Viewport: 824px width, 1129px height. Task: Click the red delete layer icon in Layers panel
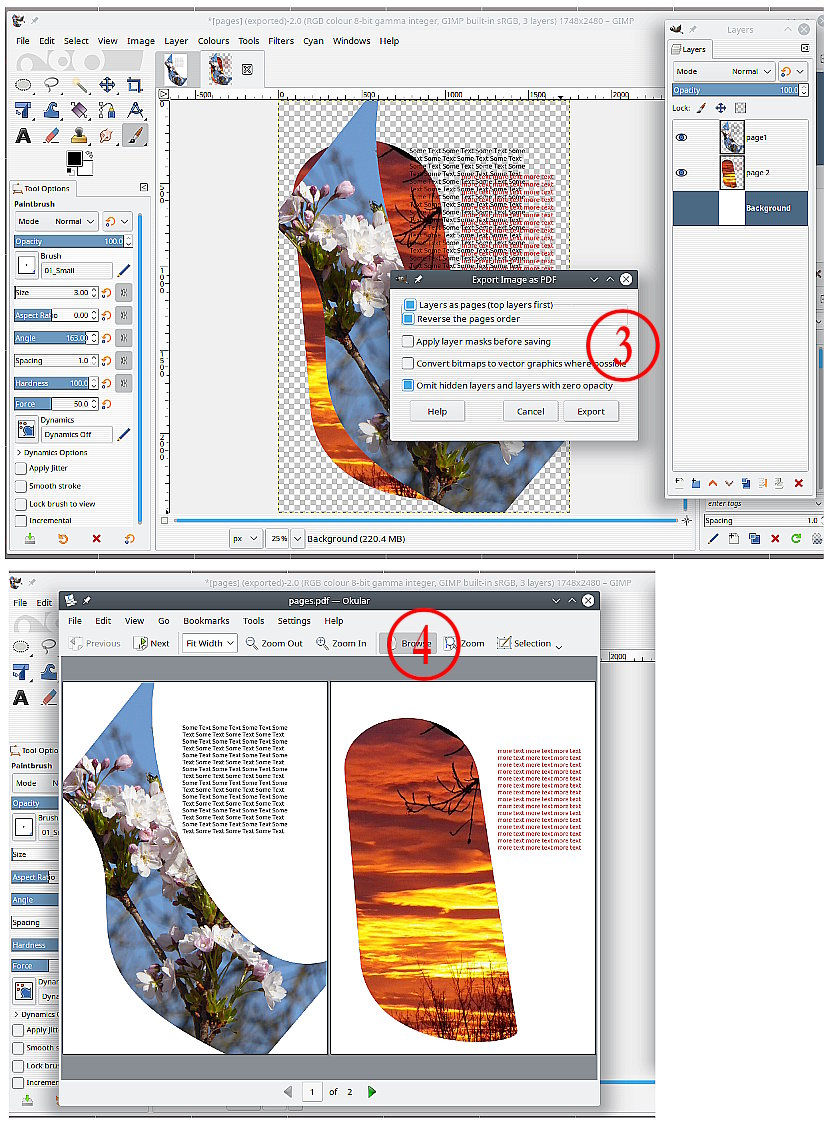(798, 483)
